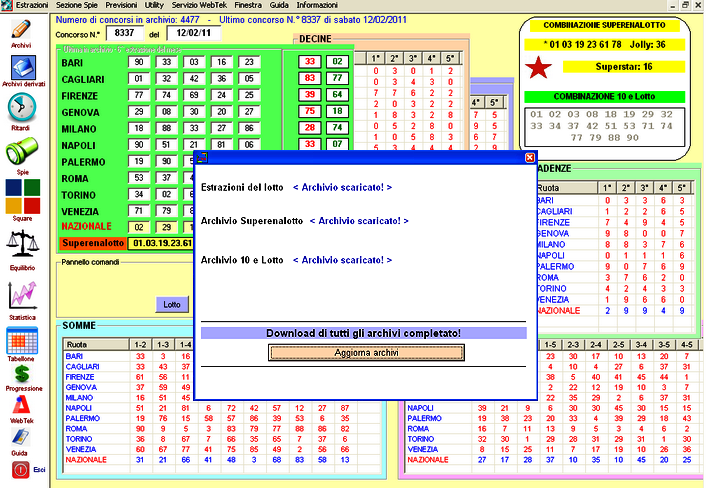Click TORINO row in CADENZE table
The height and width of the screenshot is (488, 706).
[615, 289]
